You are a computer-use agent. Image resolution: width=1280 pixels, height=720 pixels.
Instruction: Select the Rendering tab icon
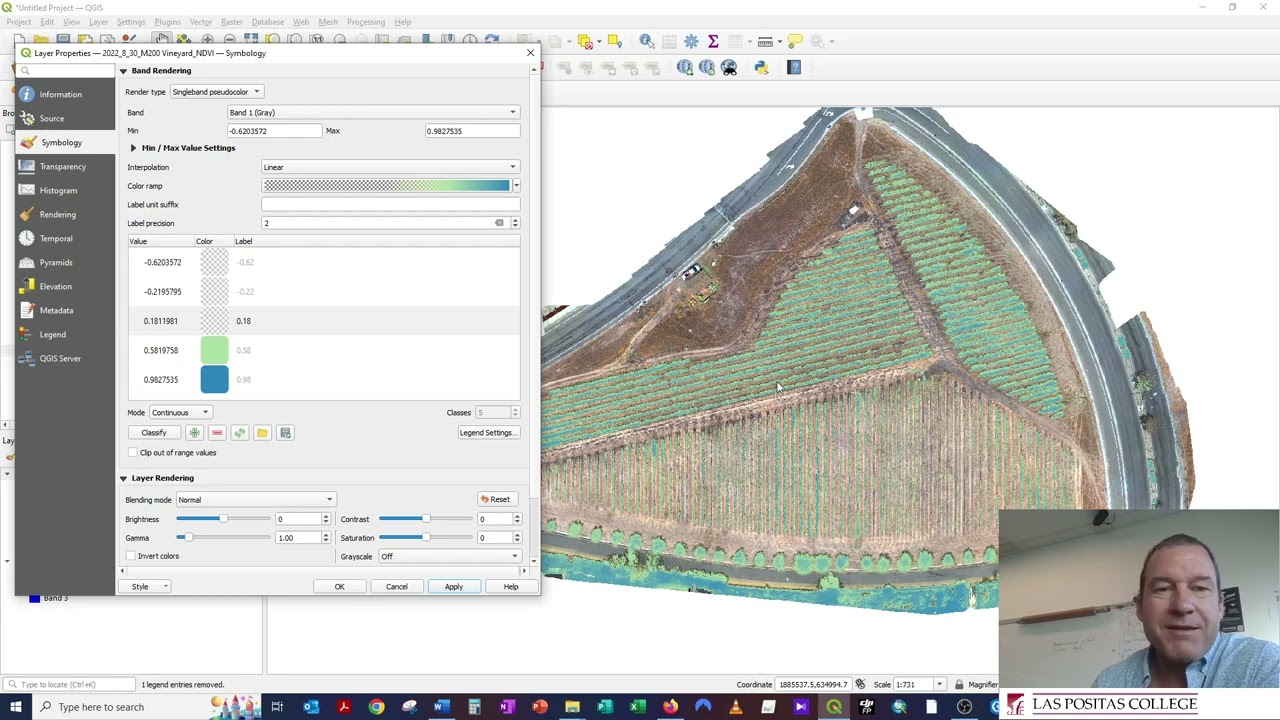coord(27,214)
